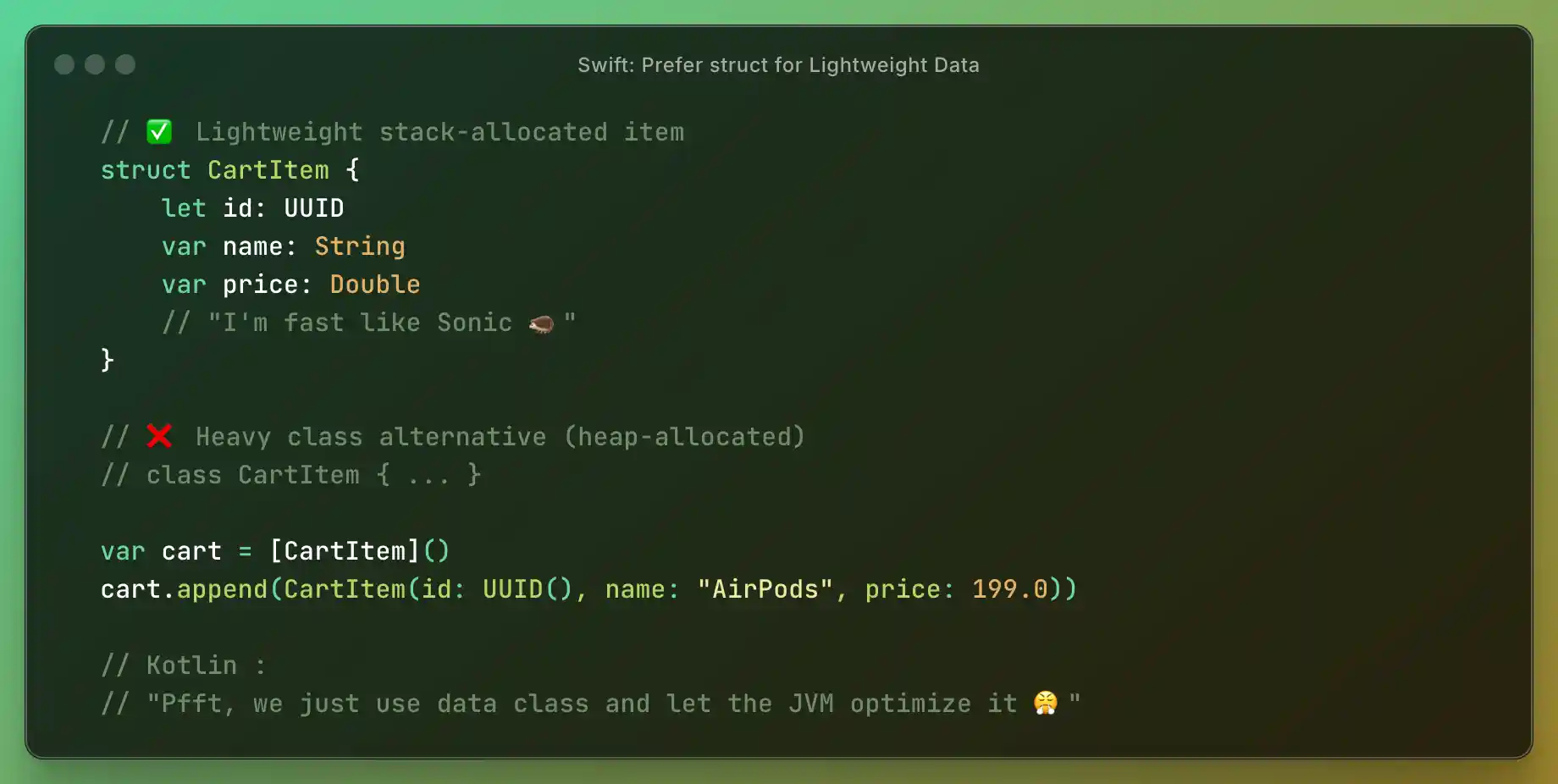Viewport: 1558px width, 784px height.
Task: Click the 'String' type of name property
Action: pos(360,246)
